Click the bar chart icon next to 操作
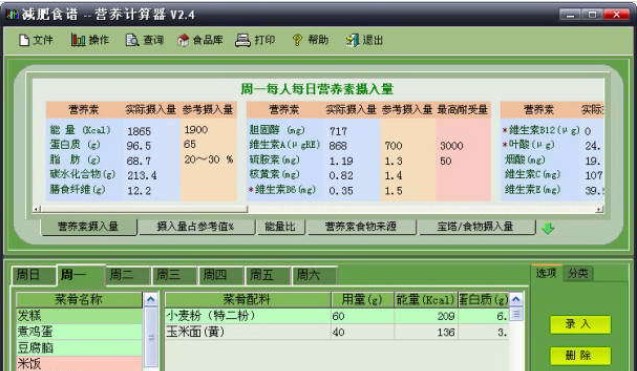 pyautogui.click(x=78, y=40)
